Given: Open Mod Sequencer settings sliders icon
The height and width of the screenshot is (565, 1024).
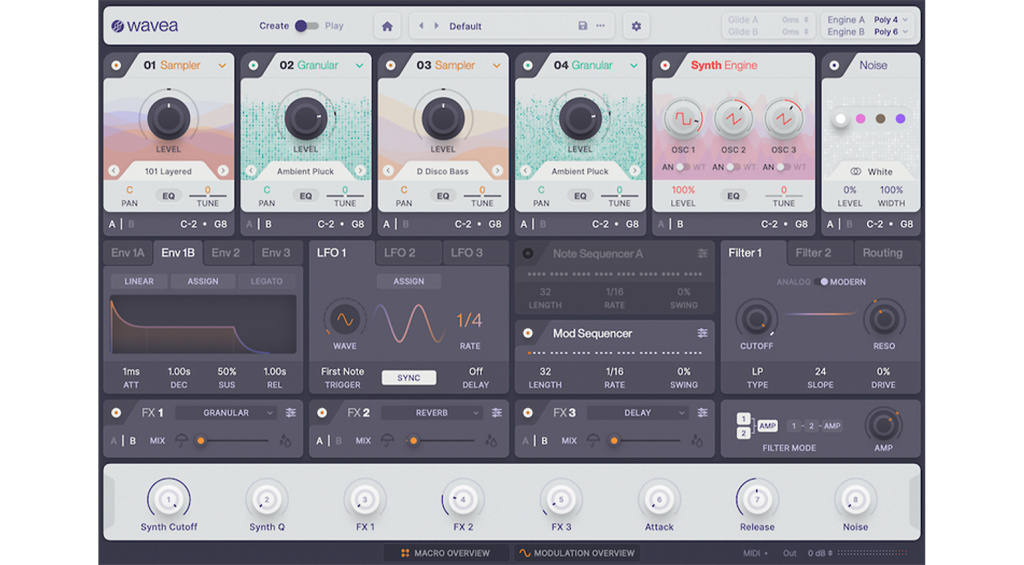Looking at the screenshot, I should coord(703,333).
